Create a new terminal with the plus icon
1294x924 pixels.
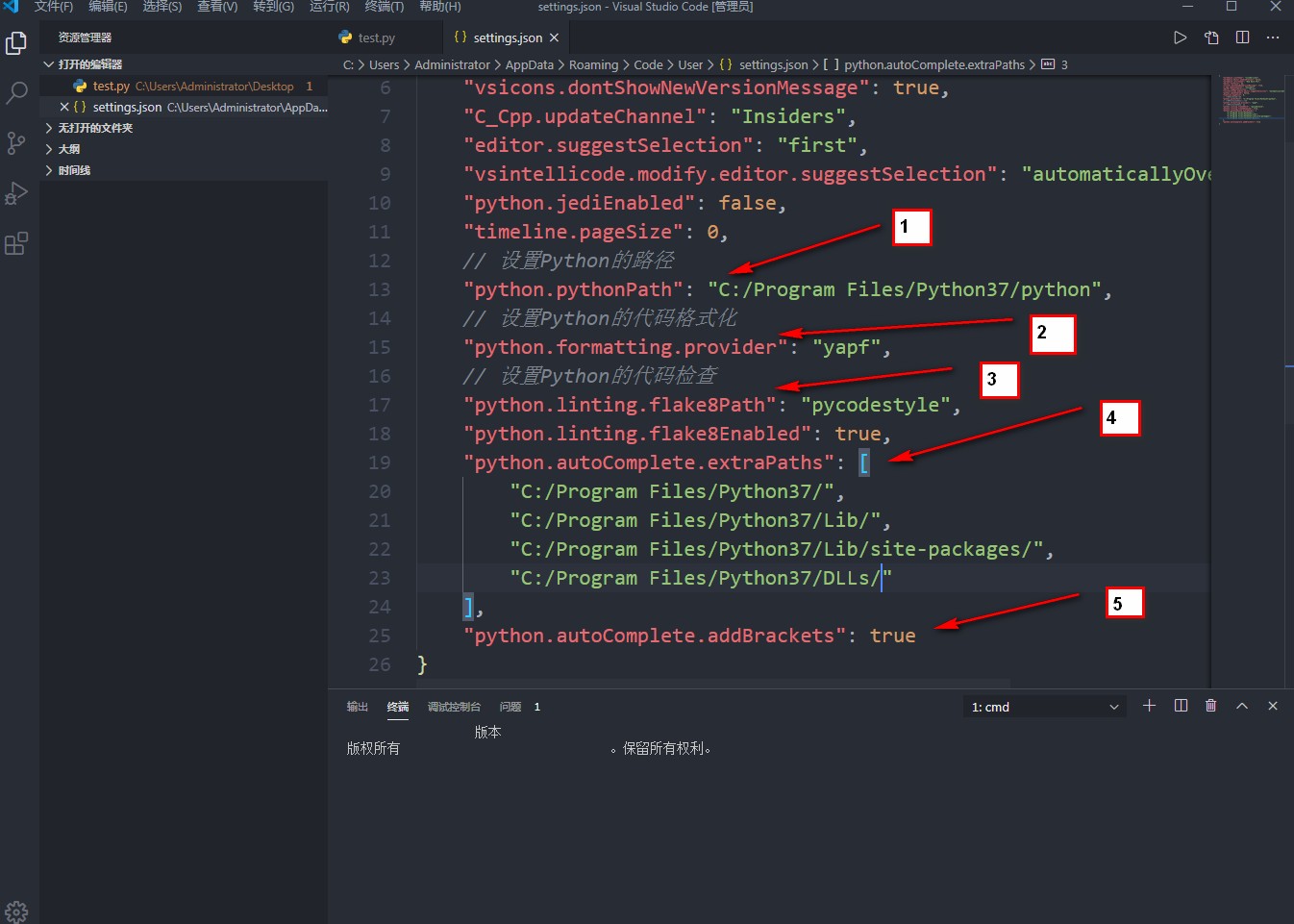(1150, 706)
